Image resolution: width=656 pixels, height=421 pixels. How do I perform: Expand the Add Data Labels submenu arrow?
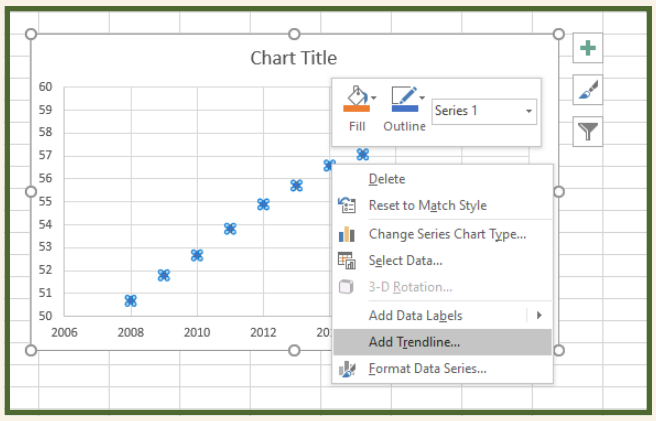pyautogui.click(x=539, y=315)
